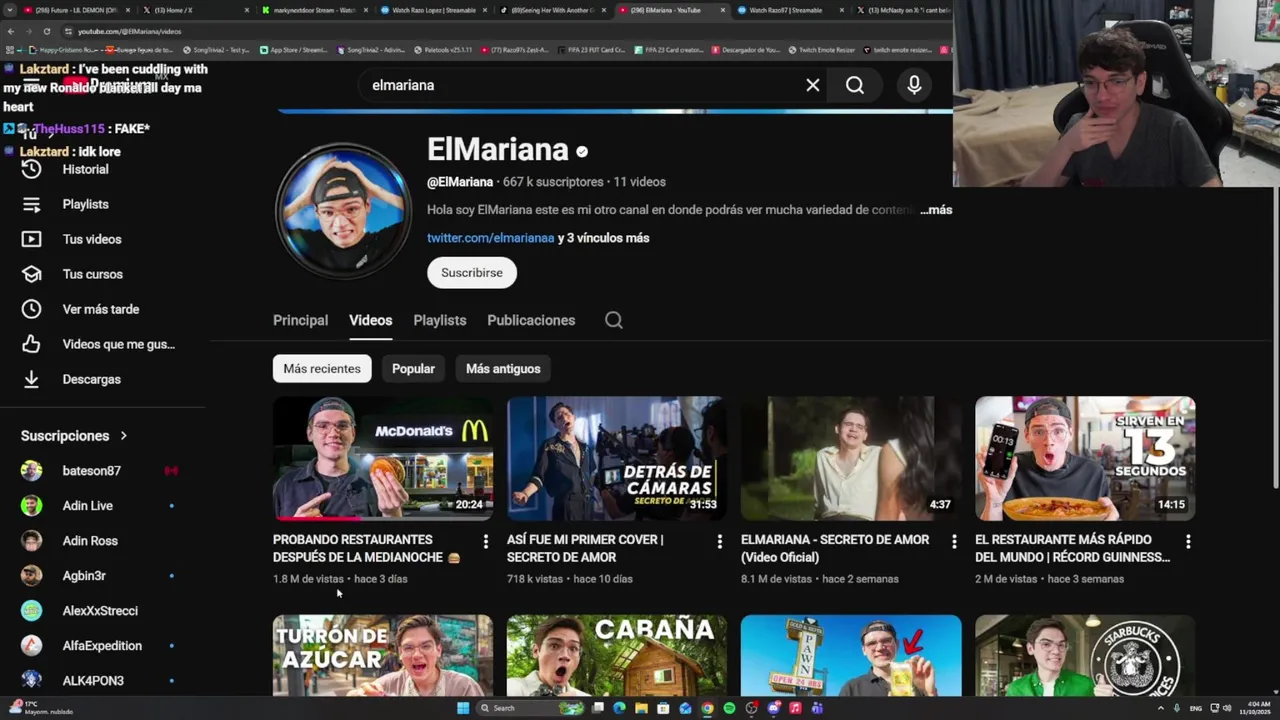This screenshot has height=720, width=1280.
Task: Click title EL RESTAURANTE MÁS RÁPIDO DEL MUNDO
Action: (1072, 548)
